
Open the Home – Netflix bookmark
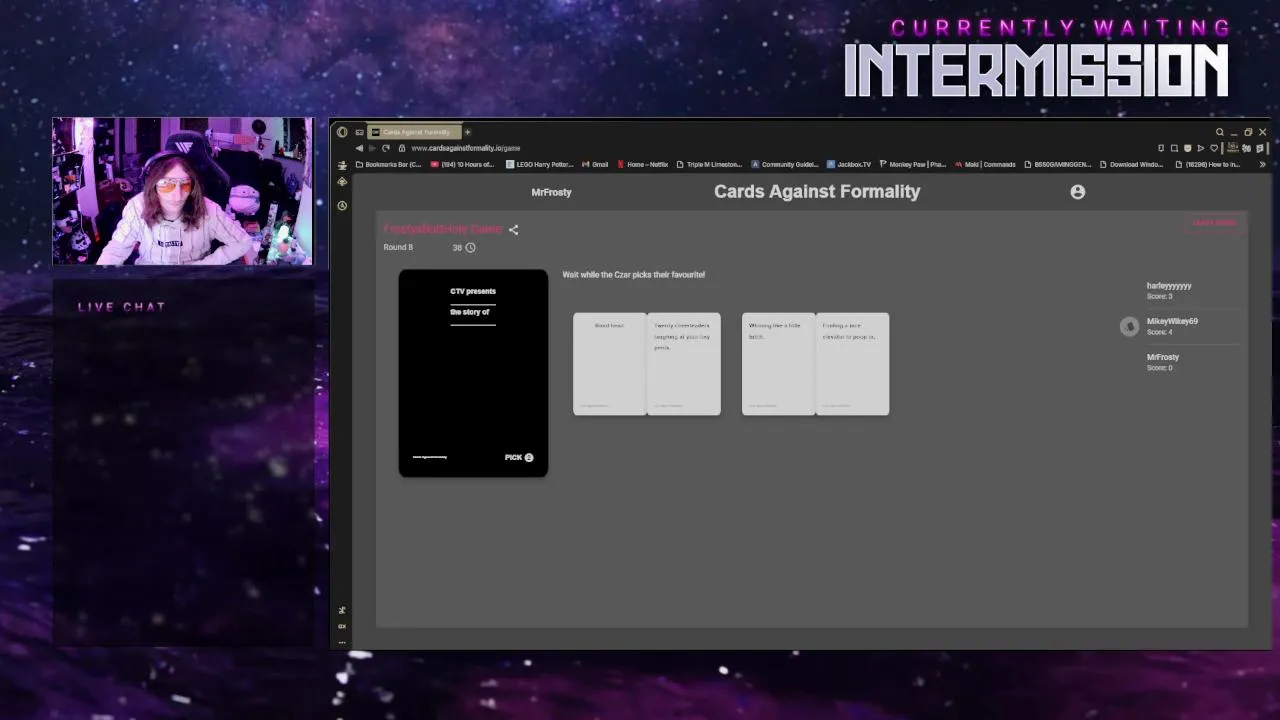pos(643,164)
